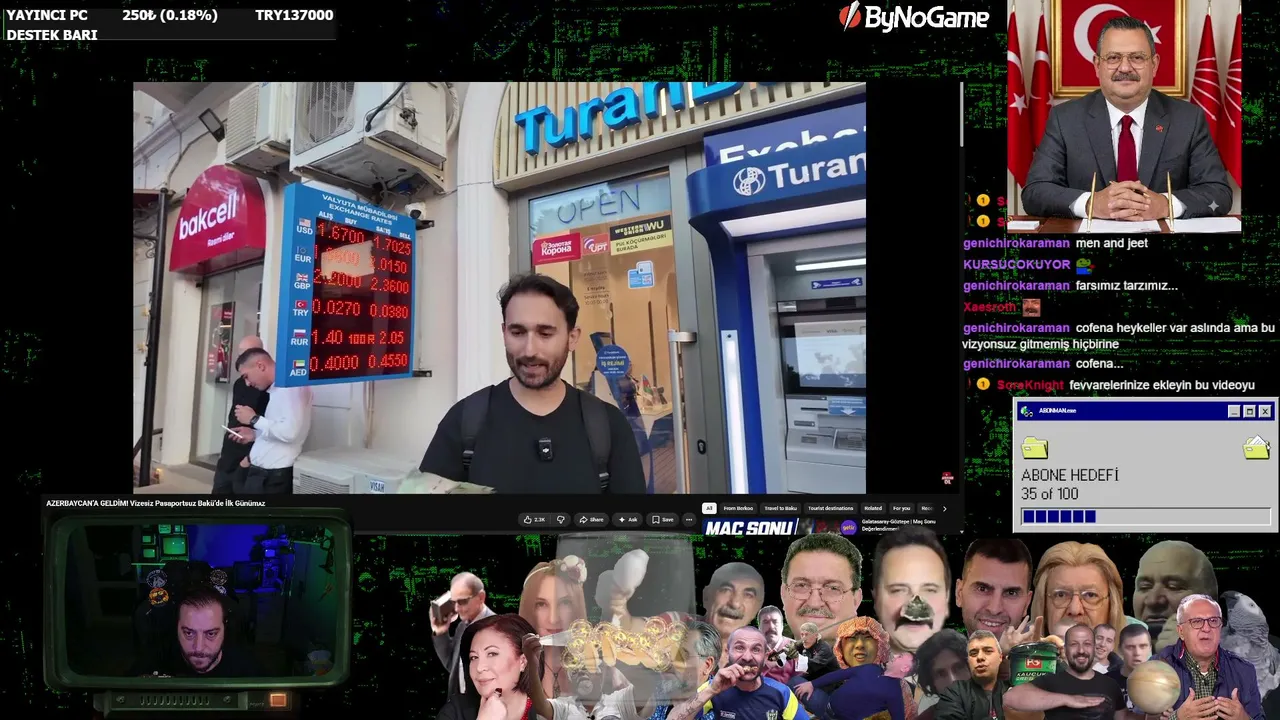Click the getir channel avatar
The image size is (1280, 720).
click(848, 527)
